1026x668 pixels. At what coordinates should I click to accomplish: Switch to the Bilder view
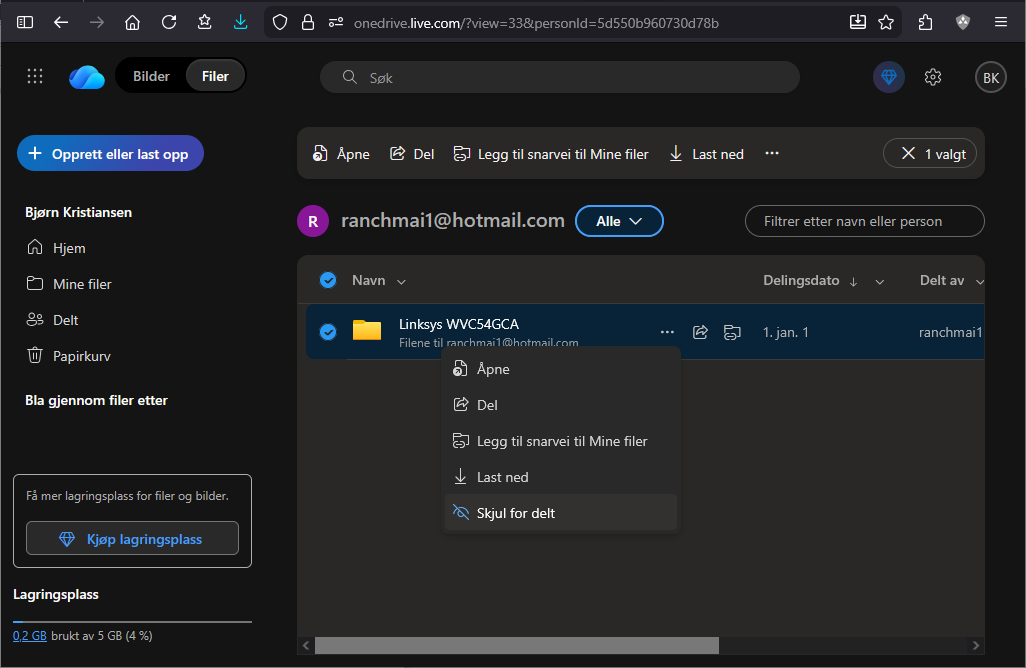(x=151, y=76)
